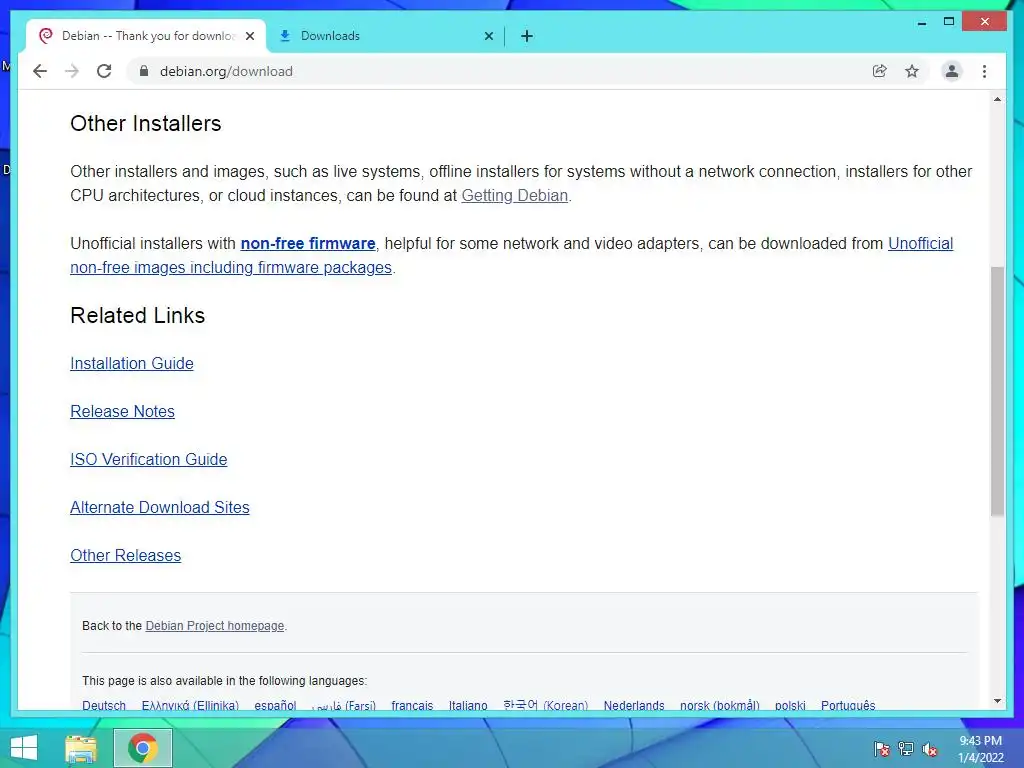The image size is (1024, 768).
Task: Click the scrollbar down arrow
Action: (997, 701)
